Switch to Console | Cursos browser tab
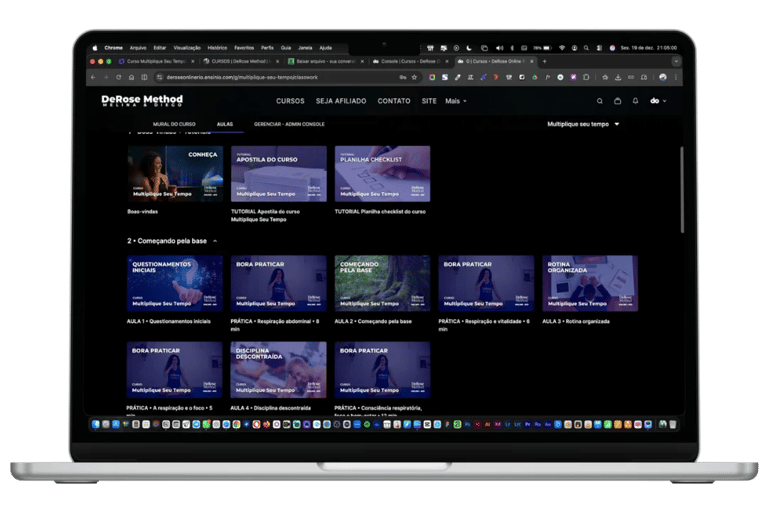This screenshot has width=768, height=512. [408, 61]
